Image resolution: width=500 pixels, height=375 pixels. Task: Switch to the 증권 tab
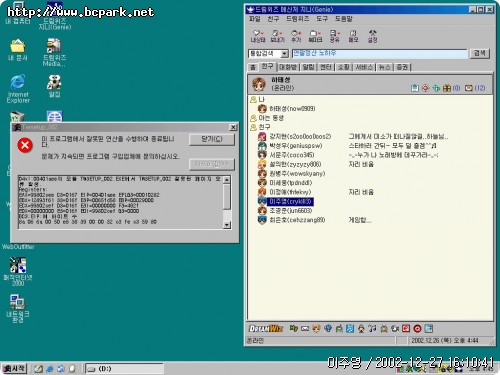403,67
